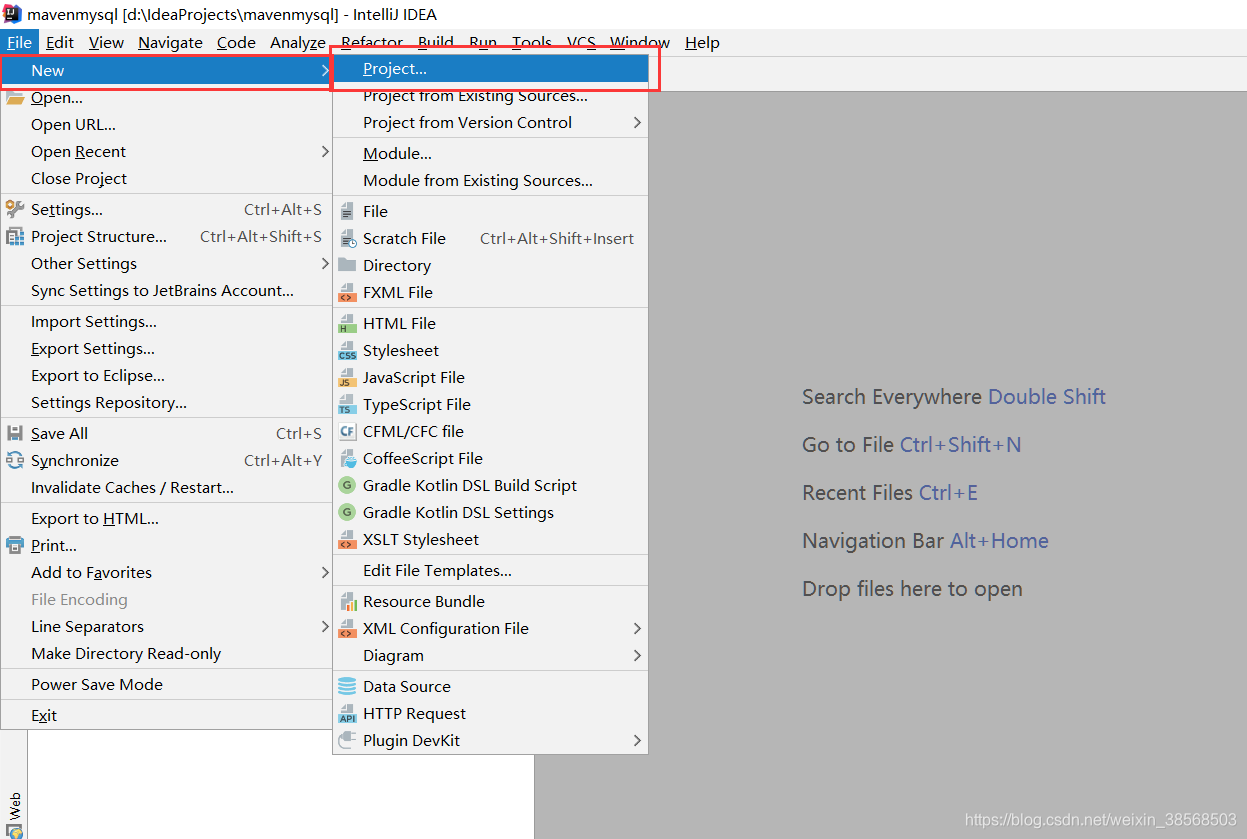Open the Help menu in menu bar
The width and height of the screenshot is (1247, 839).
pyautogui.click(x=702, y=42)
